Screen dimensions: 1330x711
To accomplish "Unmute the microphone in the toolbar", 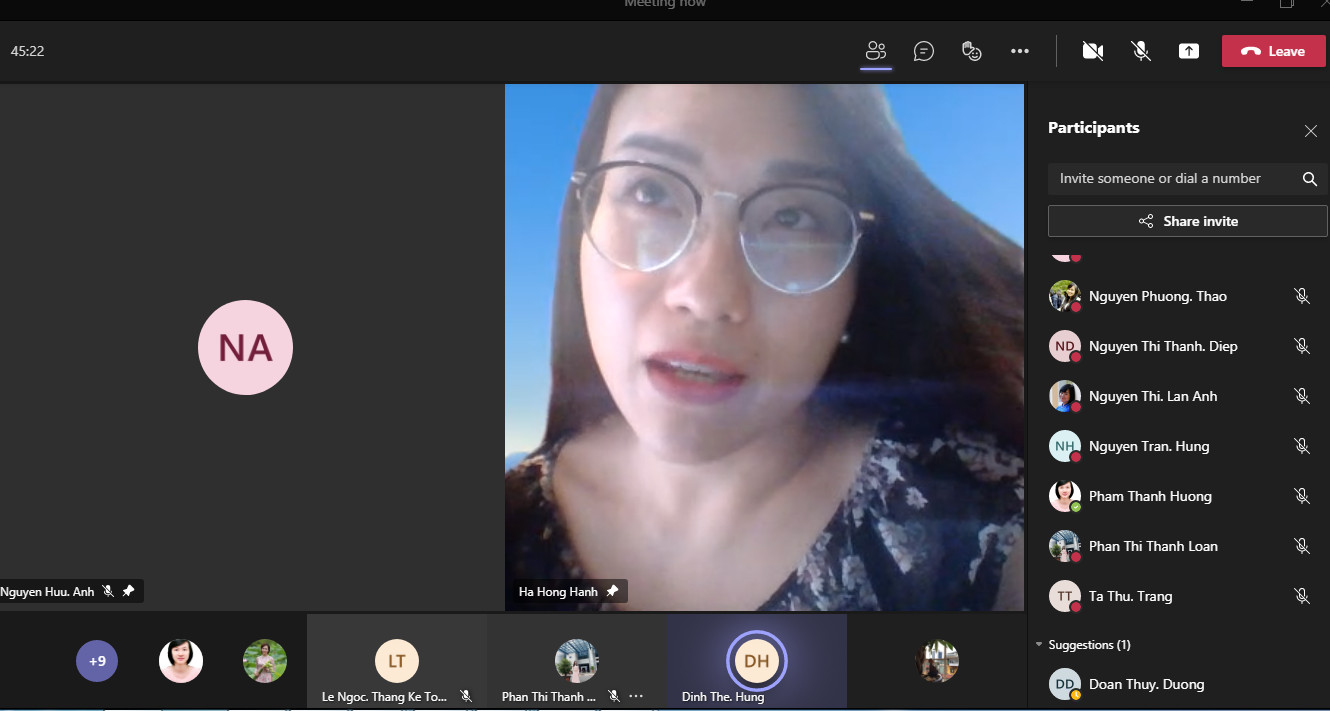I will [x=1140, y=51].
